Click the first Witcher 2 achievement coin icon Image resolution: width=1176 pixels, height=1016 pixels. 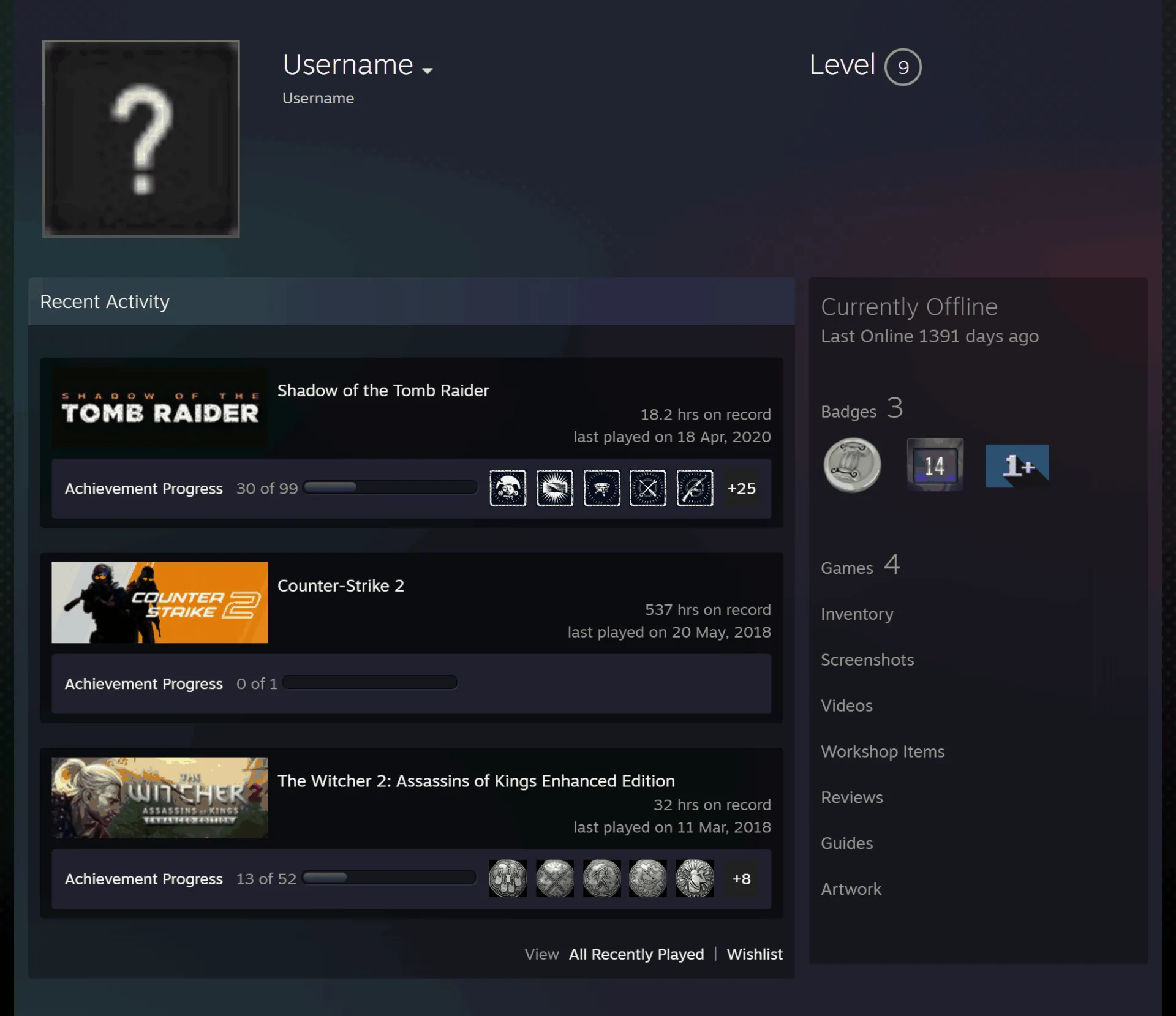point(508,878)
